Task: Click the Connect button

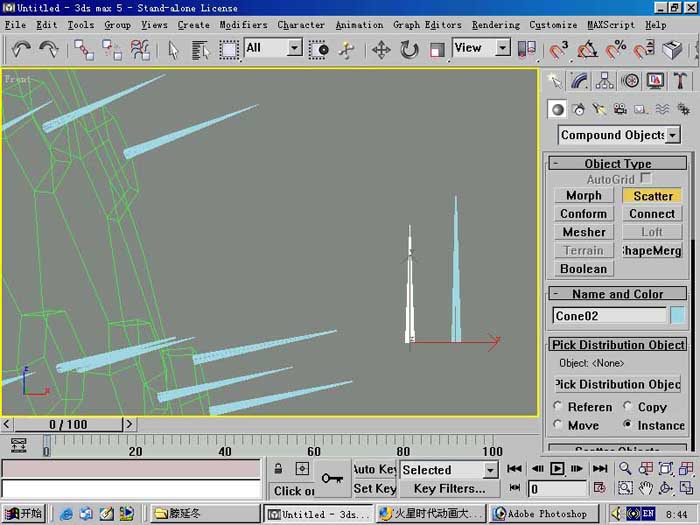Action: click(652, 214)
